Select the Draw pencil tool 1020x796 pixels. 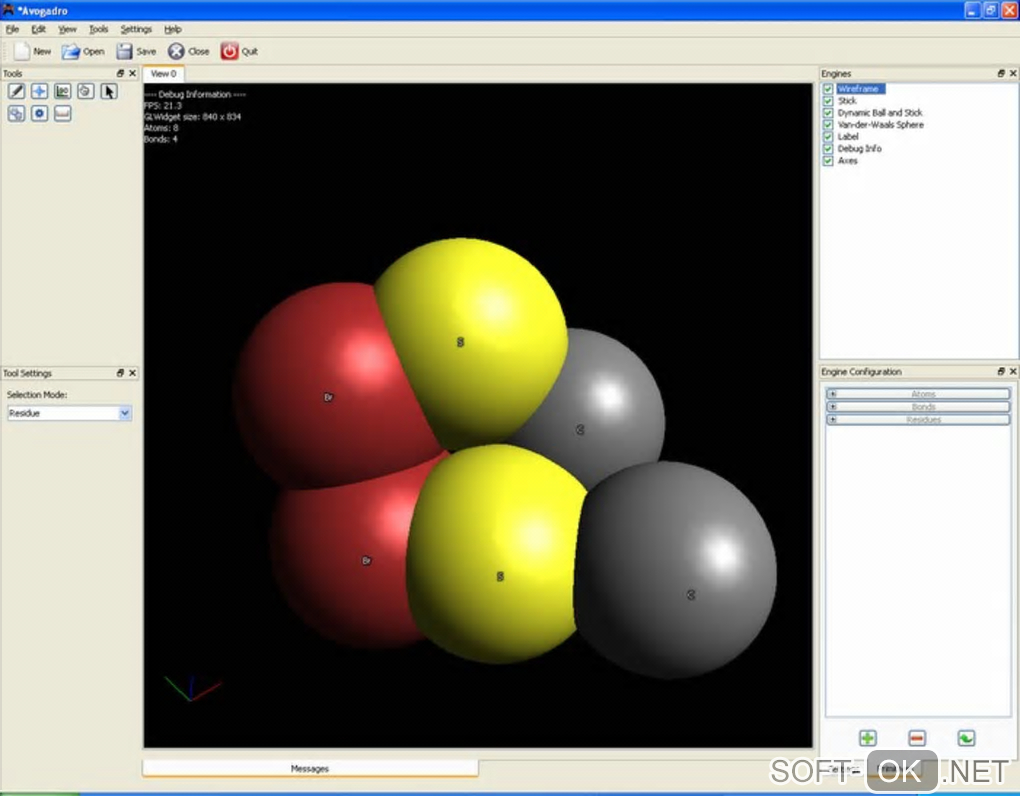(16, 91)
